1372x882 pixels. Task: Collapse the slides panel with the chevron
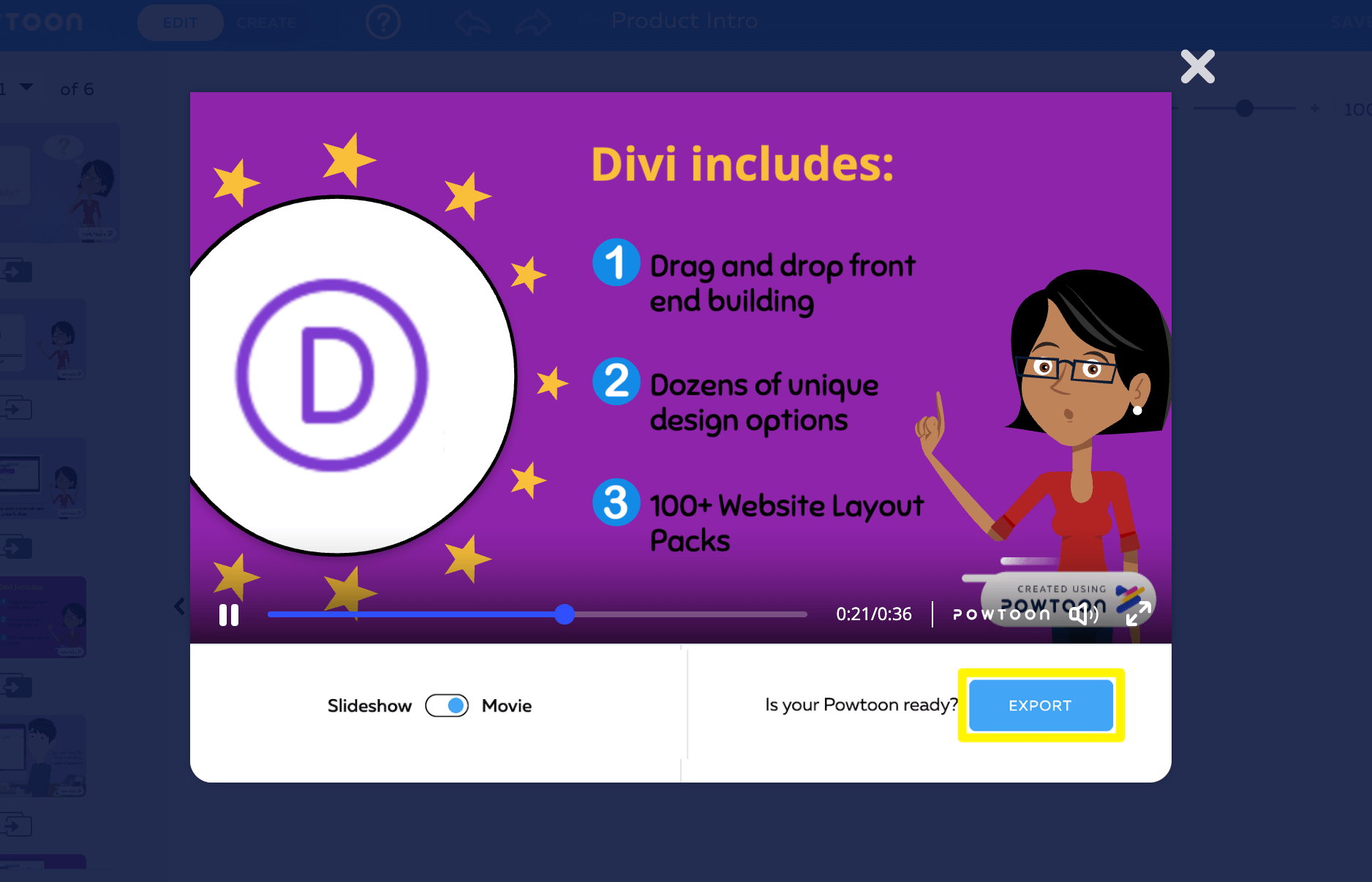[x=180, y=606]
